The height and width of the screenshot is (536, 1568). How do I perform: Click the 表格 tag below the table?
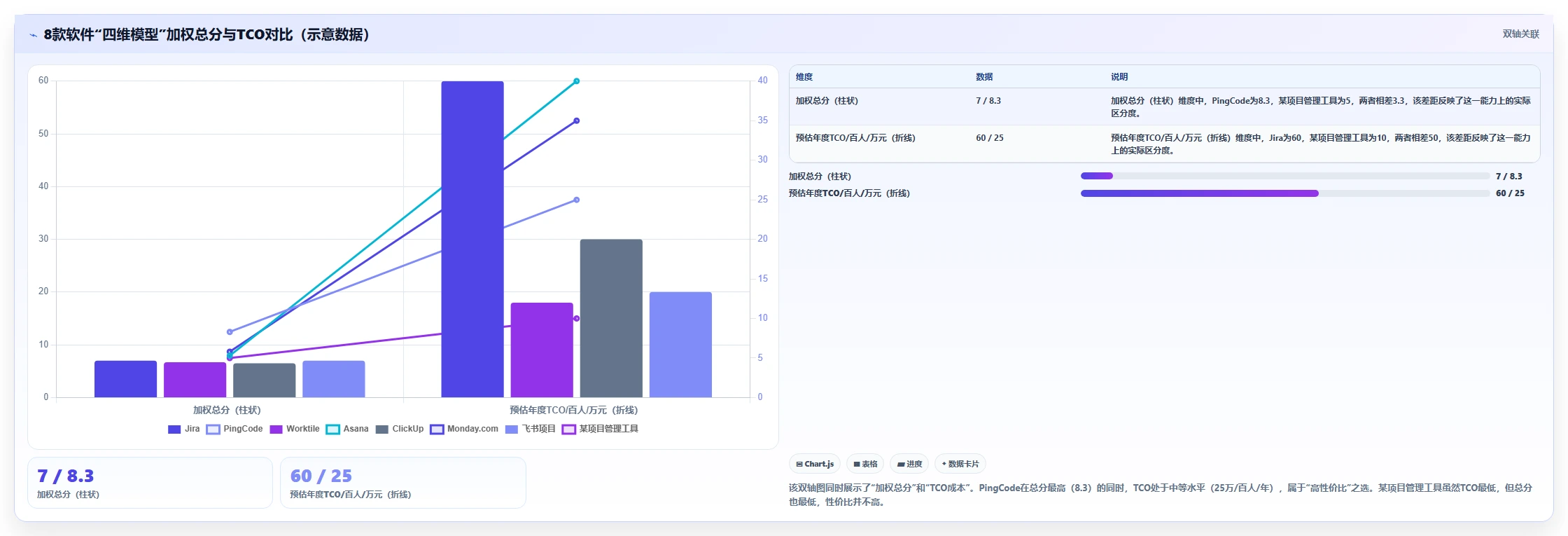click(865, 464)
